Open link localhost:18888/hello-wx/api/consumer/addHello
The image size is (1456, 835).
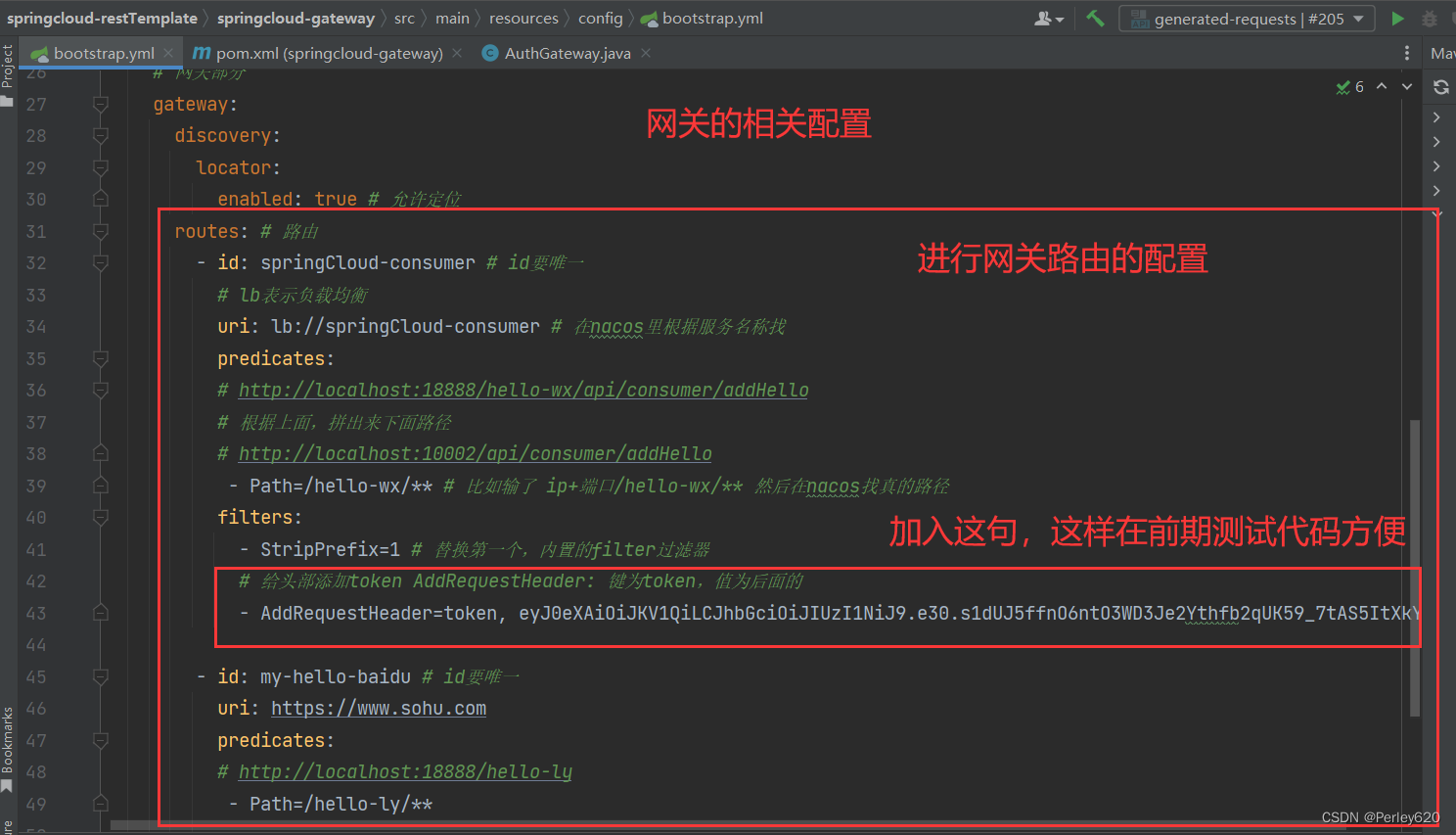(523, 390)
